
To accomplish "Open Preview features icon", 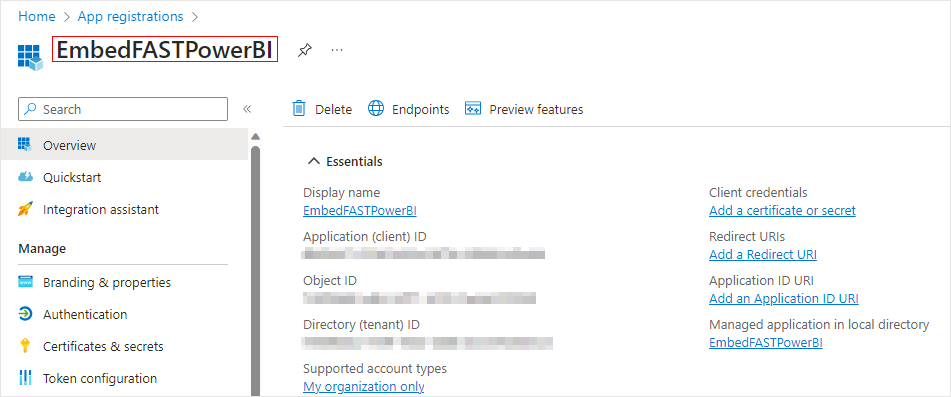I will [472, 108].
